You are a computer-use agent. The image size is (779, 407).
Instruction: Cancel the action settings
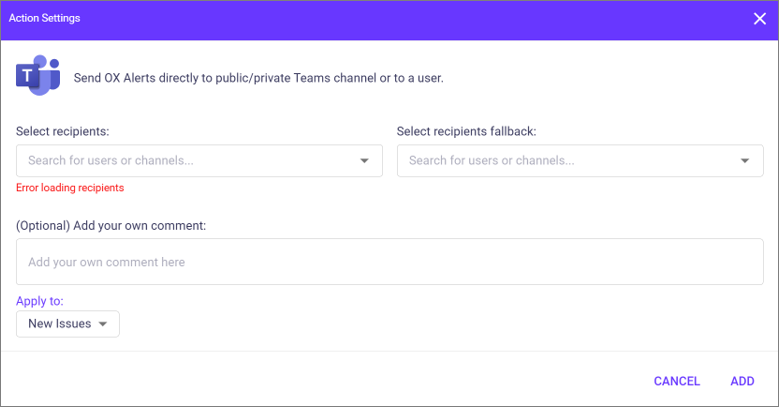tap(677, 381)
